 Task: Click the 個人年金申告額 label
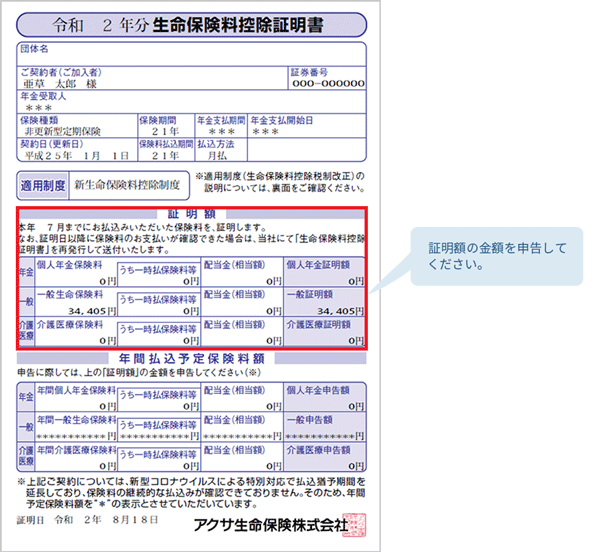click(318, 390)
